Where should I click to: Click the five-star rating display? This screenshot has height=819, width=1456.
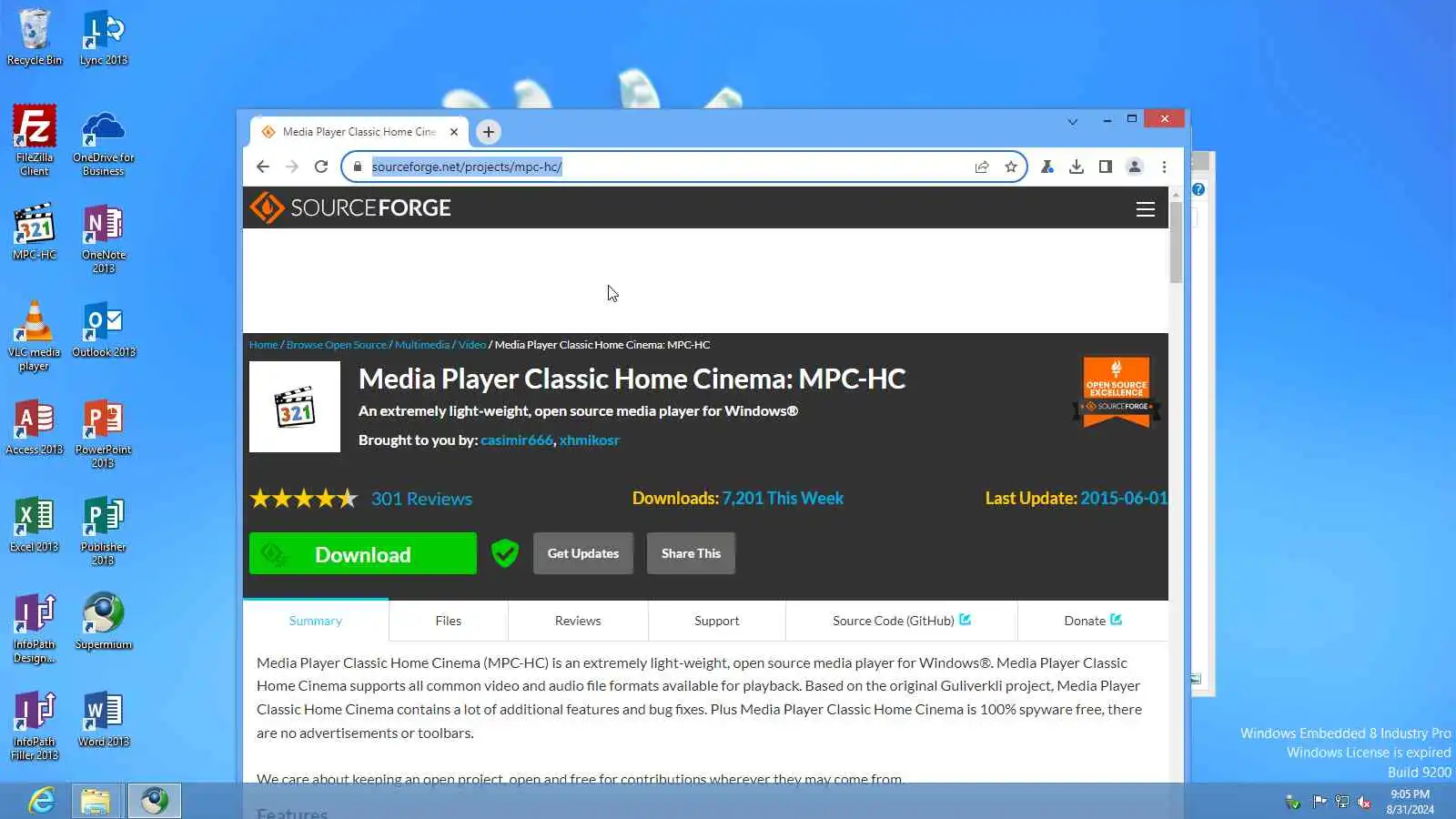tap(304, 499)
